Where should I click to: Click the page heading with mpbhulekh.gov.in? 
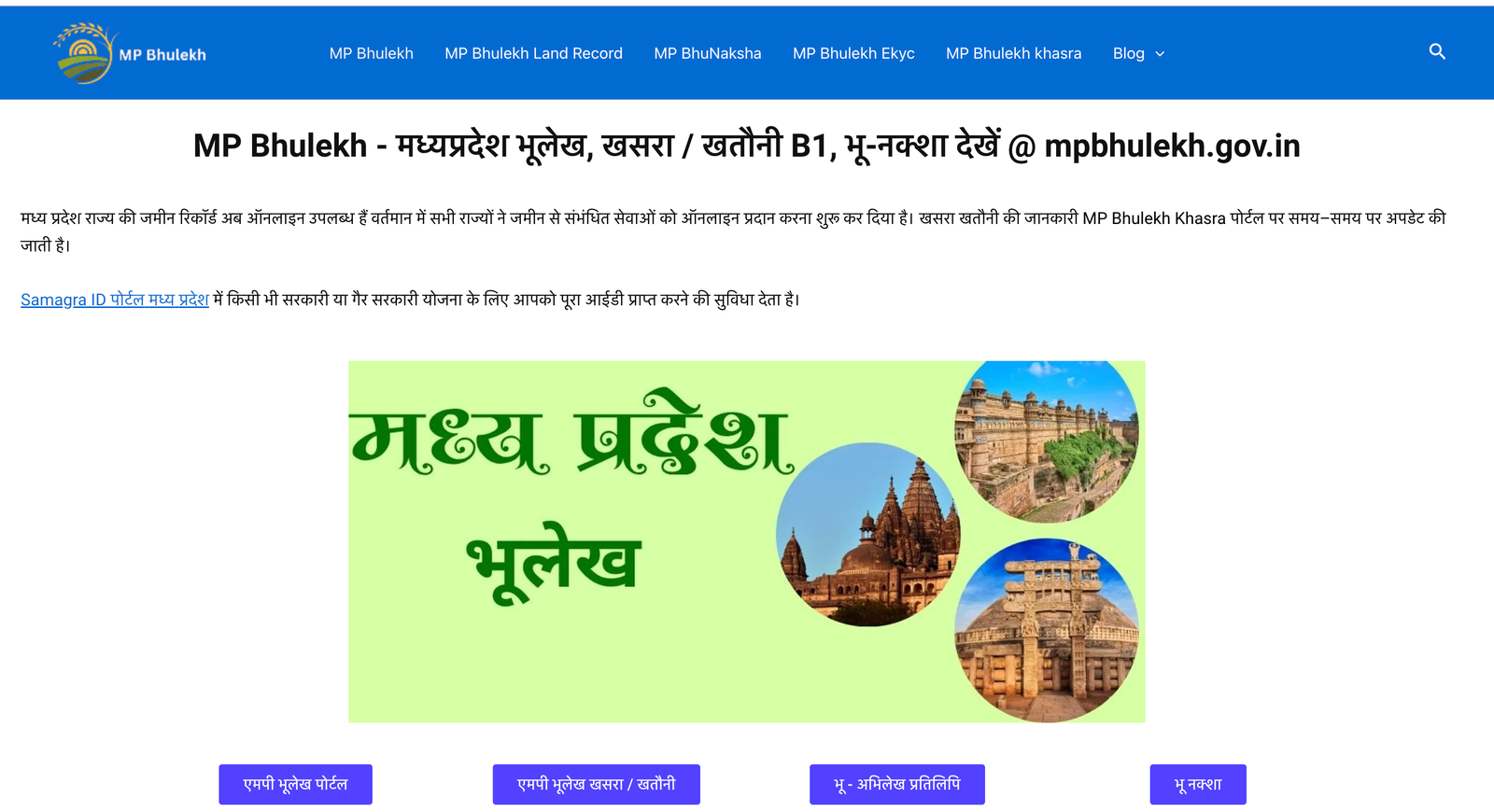747,146
